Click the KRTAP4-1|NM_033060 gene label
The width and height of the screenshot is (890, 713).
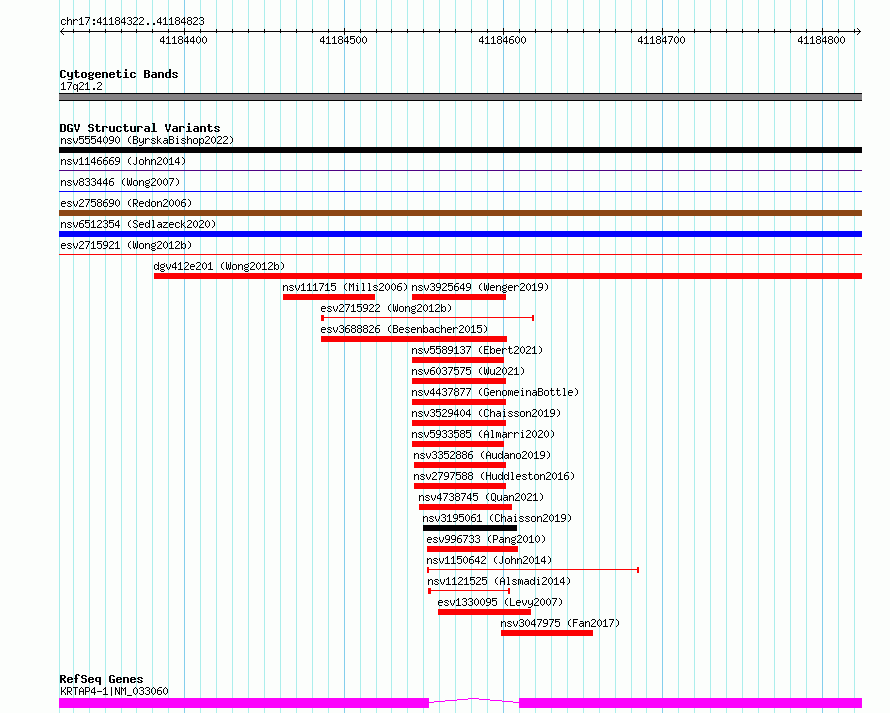(114, 691)
